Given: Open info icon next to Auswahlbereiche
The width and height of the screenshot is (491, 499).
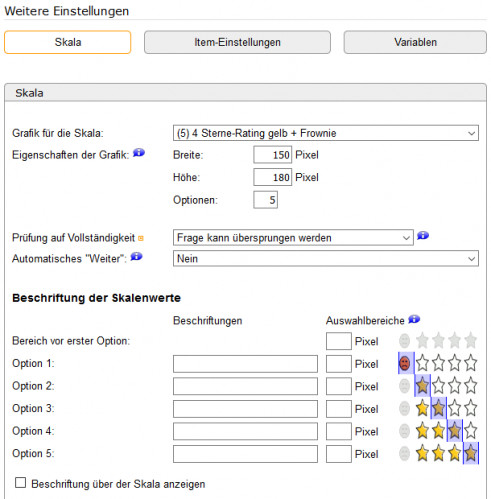Looking at the screenshot, I should [x=414, y=319].
